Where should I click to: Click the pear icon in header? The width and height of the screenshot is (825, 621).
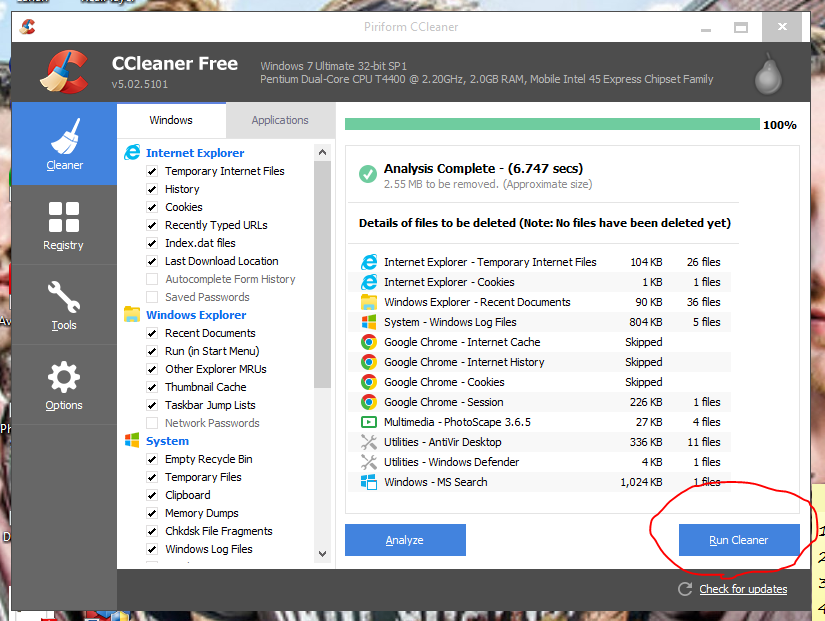(x=768, y=74)
